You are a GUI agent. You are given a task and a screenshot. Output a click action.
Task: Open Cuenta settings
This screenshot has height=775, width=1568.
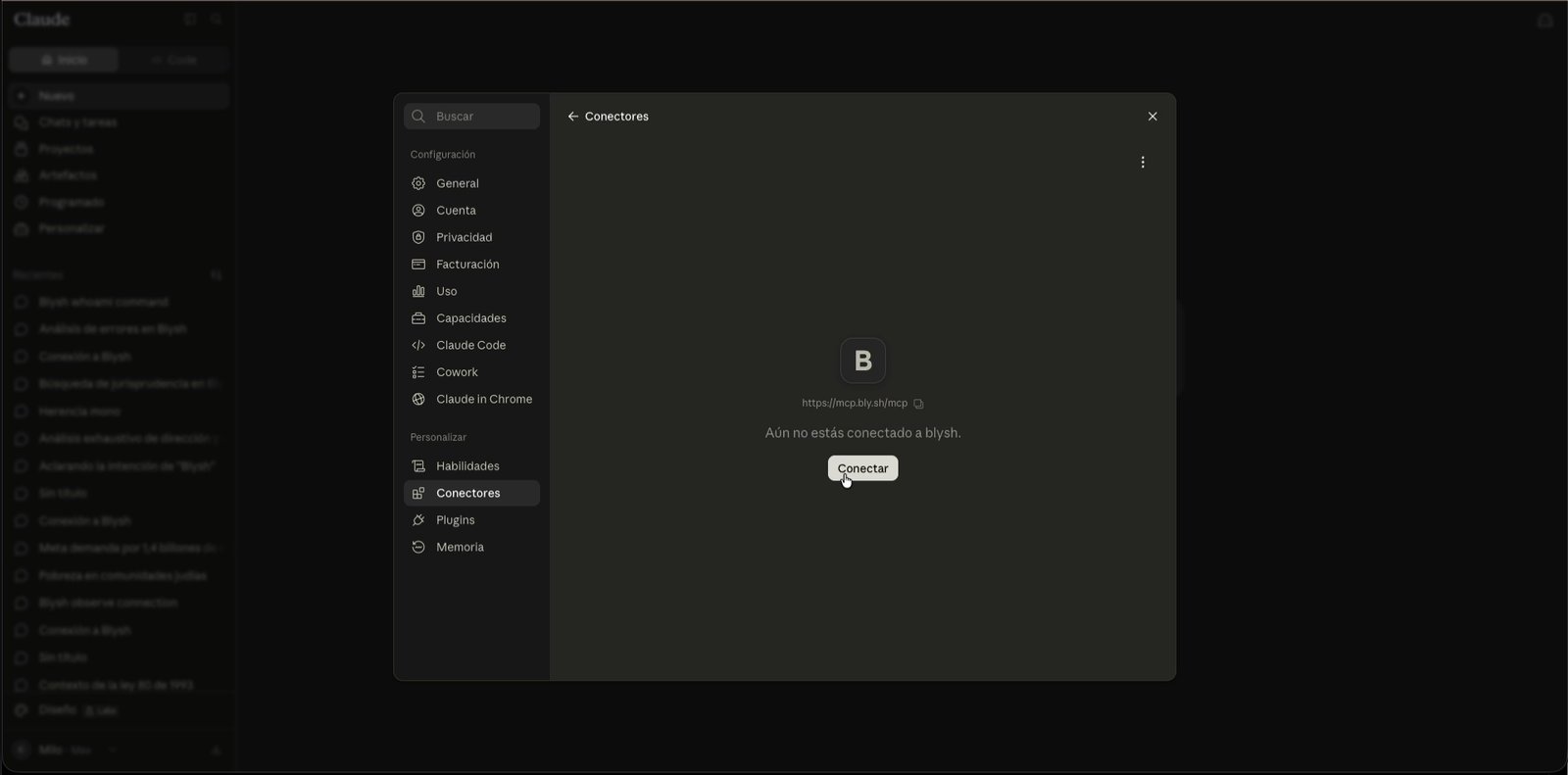tap(471, 211)
